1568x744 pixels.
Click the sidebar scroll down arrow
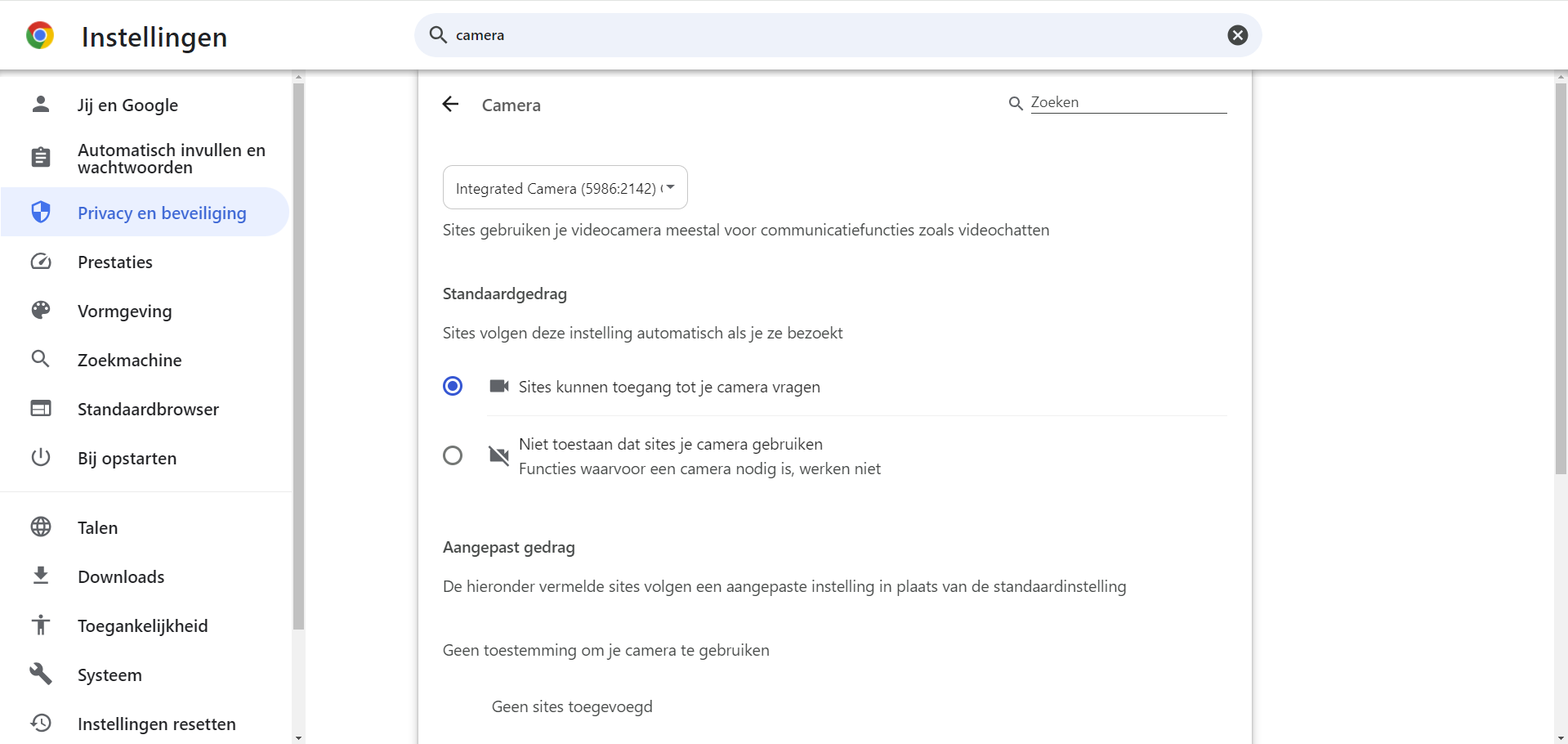coord(298,737)
